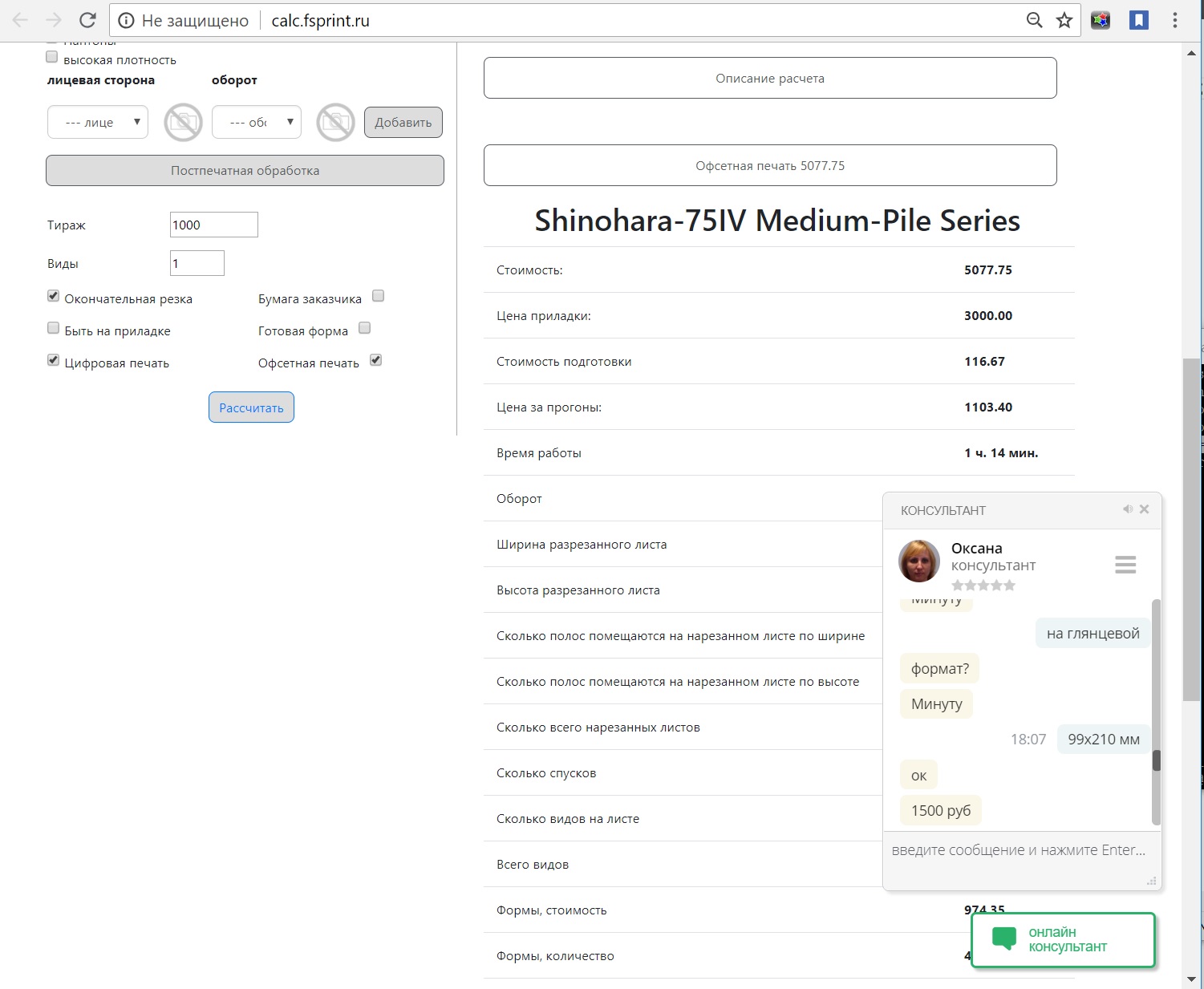Image resolution: width=1204 pixels, height=989 pixels.
Task: Toggle the высокая плотность checkbox
Action: (52, 57)
